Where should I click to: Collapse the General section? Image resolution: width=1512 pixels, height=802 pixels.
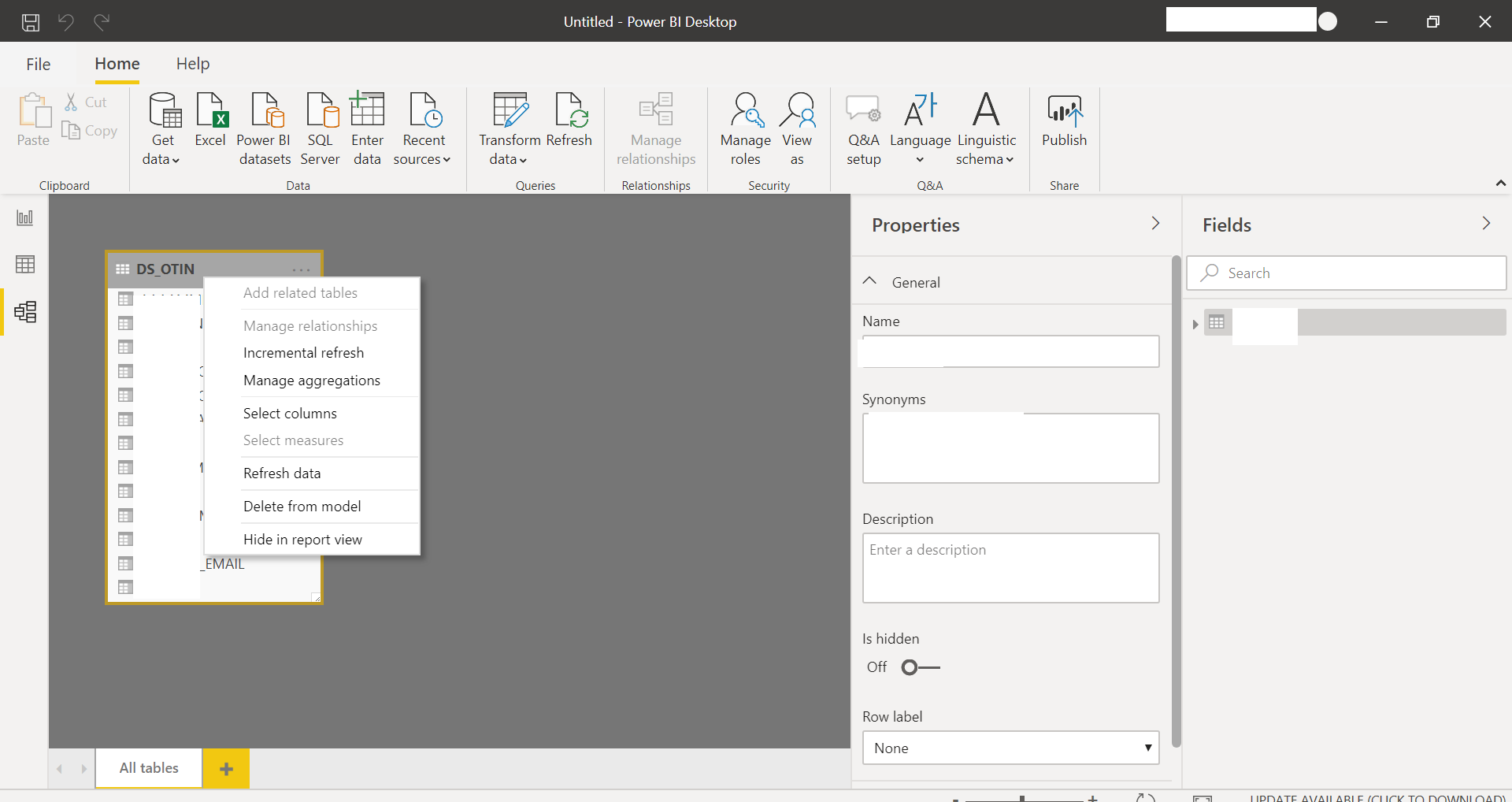pyautogui.click(x=870, y=281)
